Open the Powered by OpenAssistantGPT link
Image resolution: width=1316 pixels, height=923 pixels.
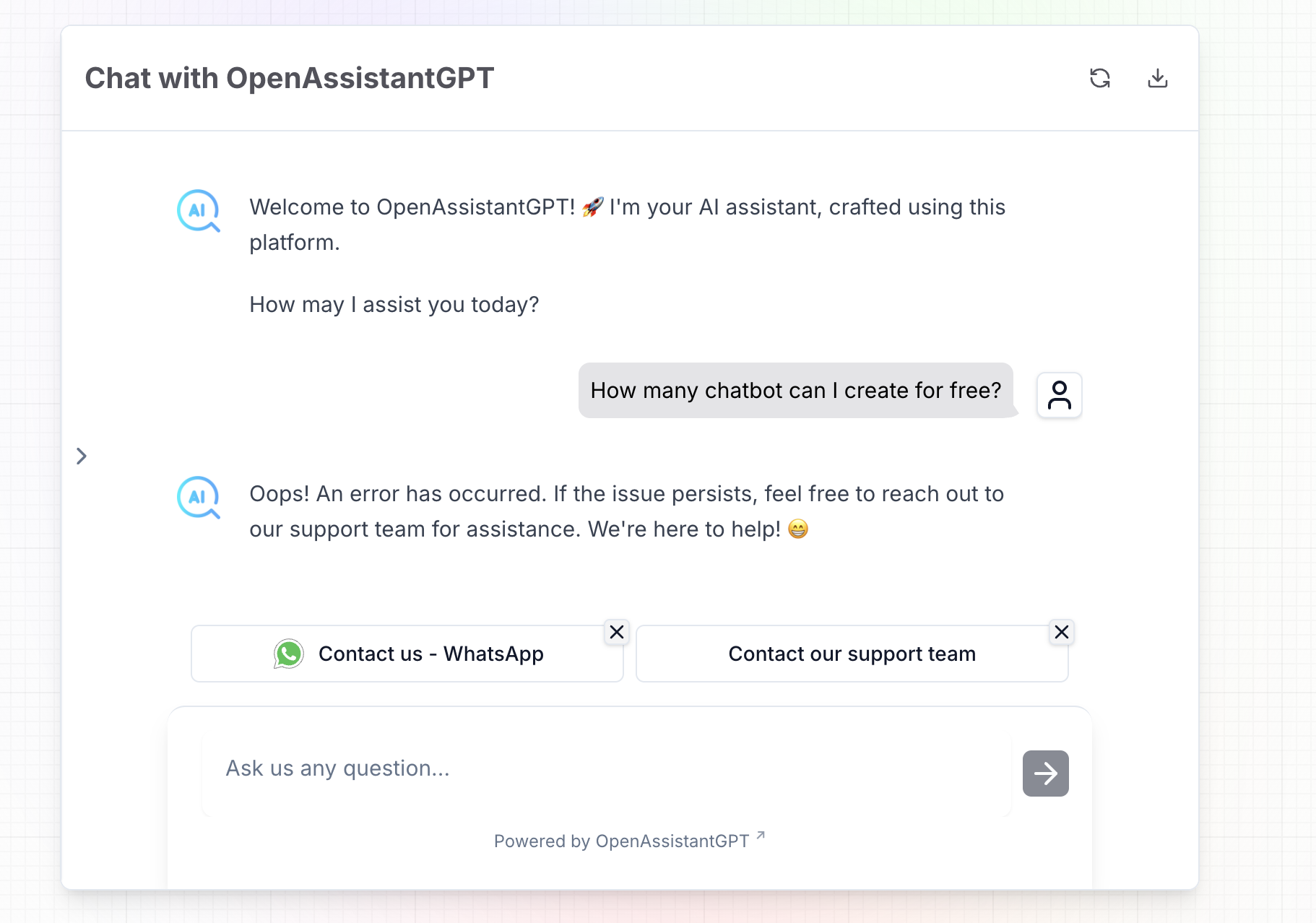[621, 841]
